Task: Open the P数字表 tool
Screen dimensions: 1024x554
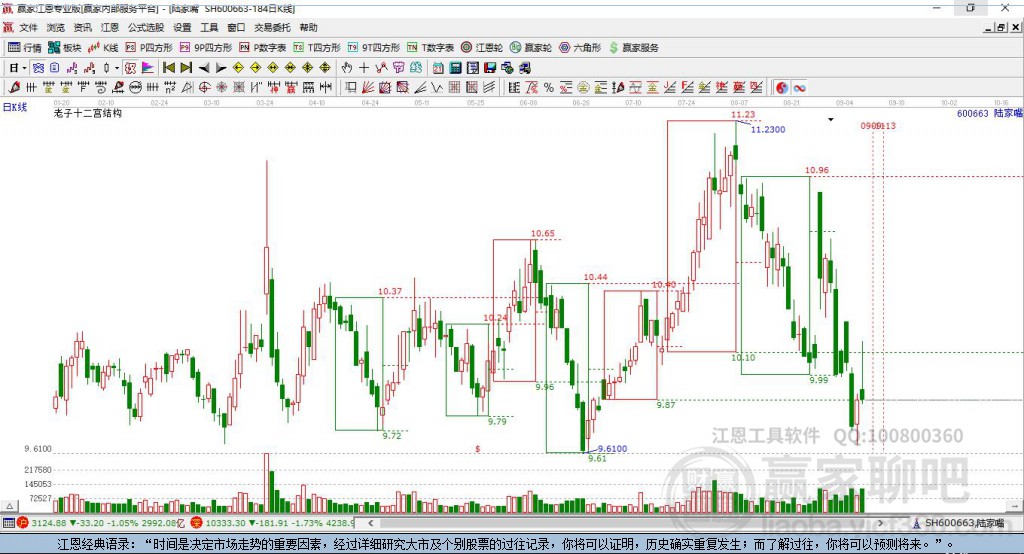Action: [x=263, y=48]
